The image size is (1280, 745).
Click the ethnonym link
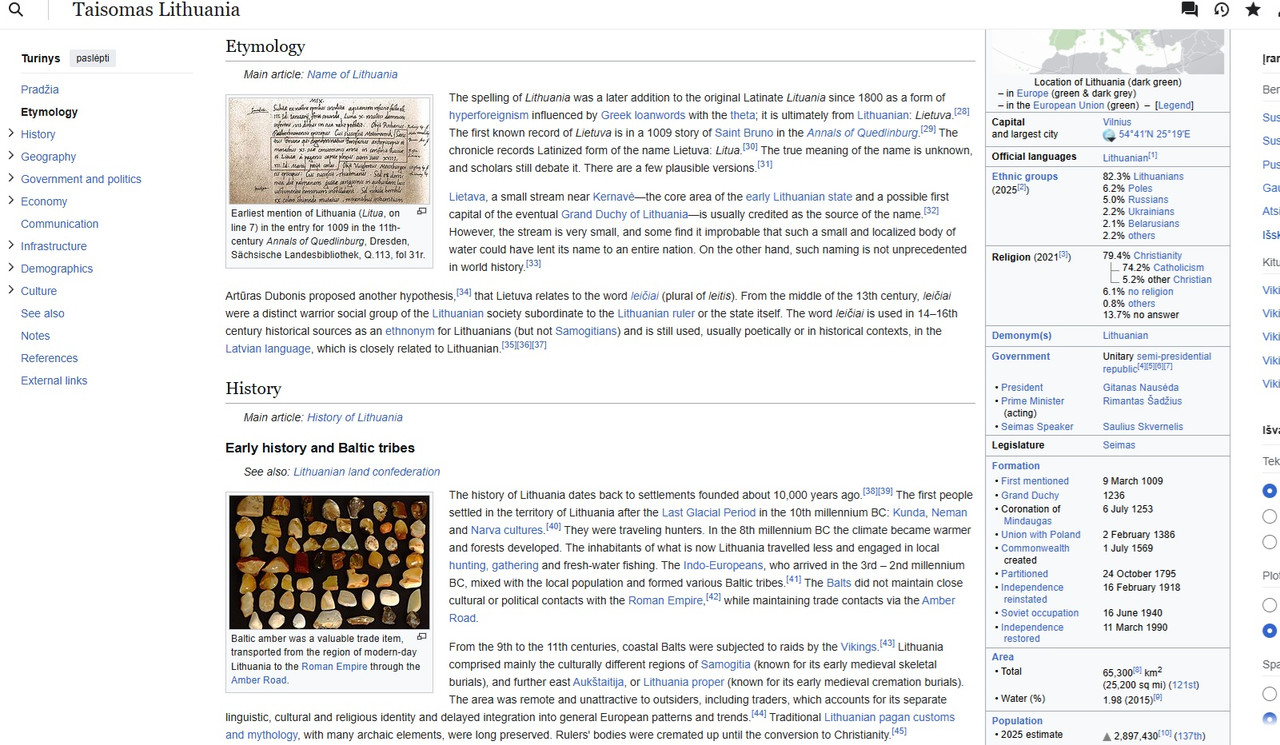click(410, 331)
